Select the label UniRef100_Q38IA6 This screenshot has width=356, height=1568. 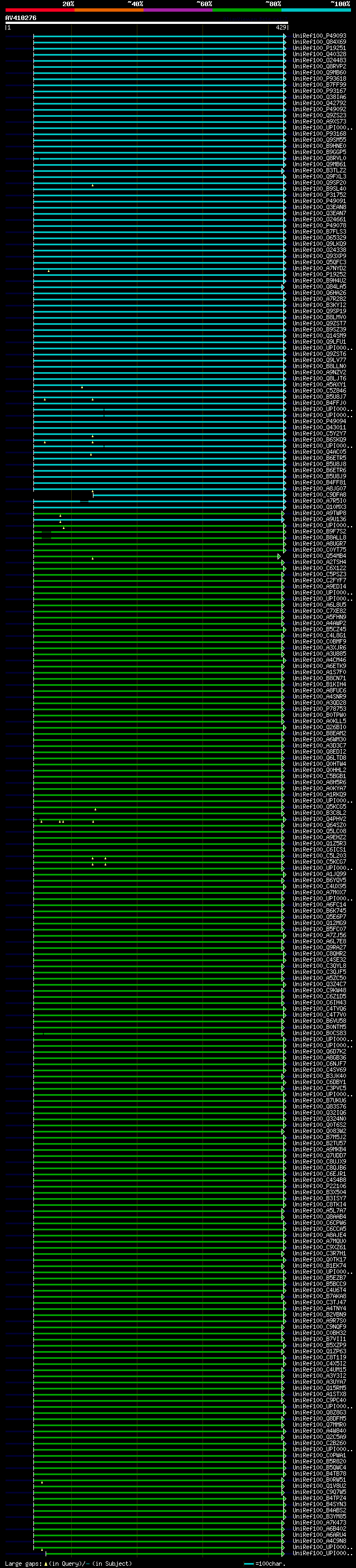[319, 97]
